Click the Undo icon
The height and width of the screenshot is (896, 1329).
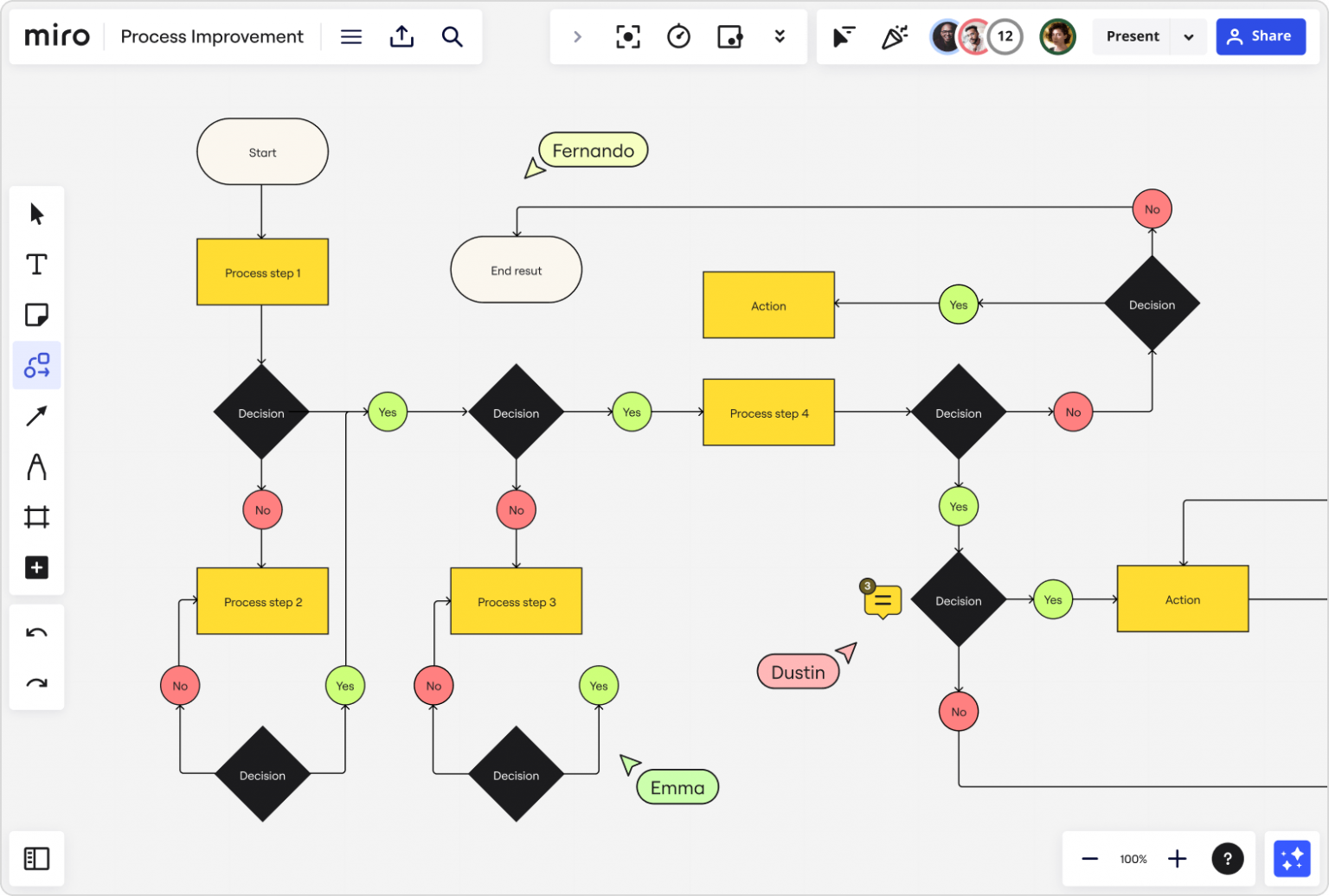point(36,631)
